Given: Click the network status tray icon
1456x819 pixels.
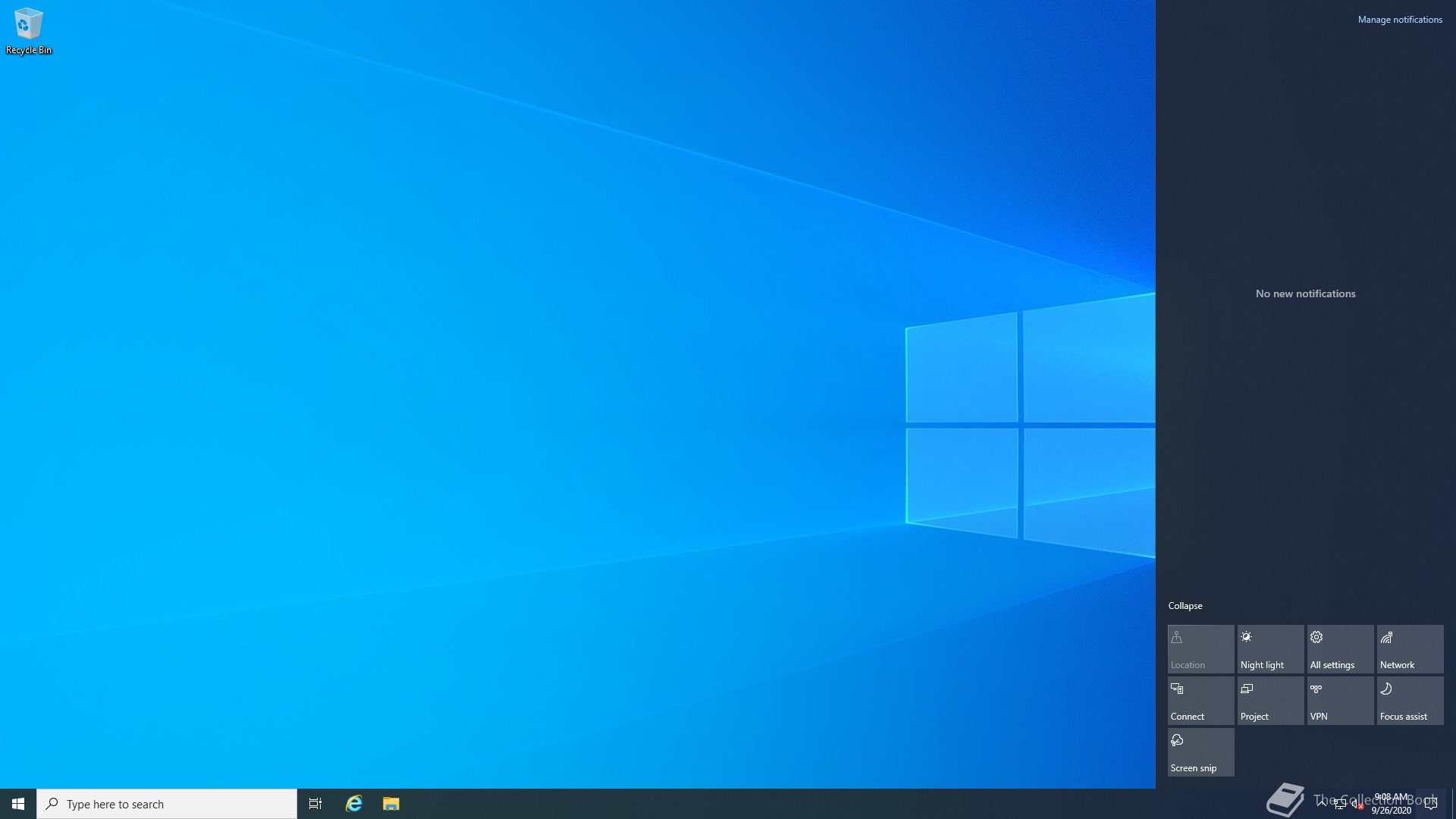Looking at the screenshot, I should (1340, 804).
